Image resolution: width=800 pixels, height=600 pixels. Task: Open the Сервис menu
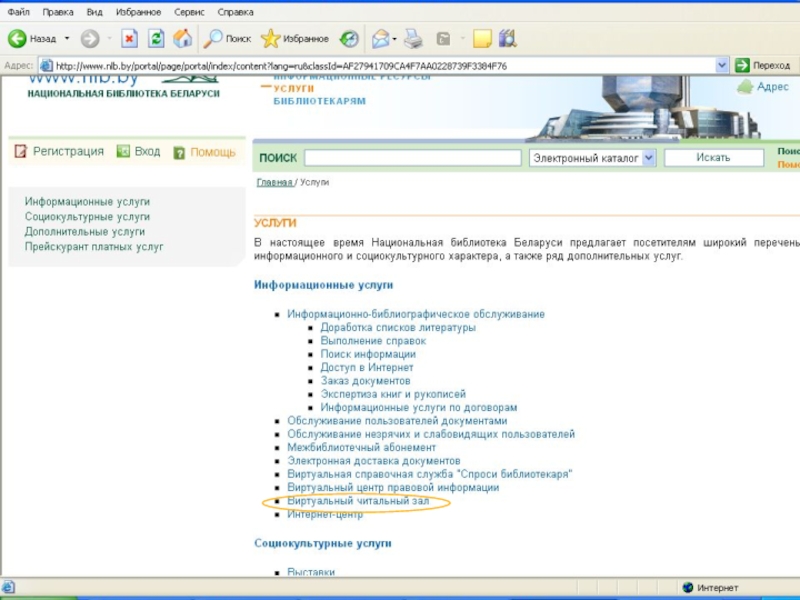pyautogui.click(x=189, y=12)
